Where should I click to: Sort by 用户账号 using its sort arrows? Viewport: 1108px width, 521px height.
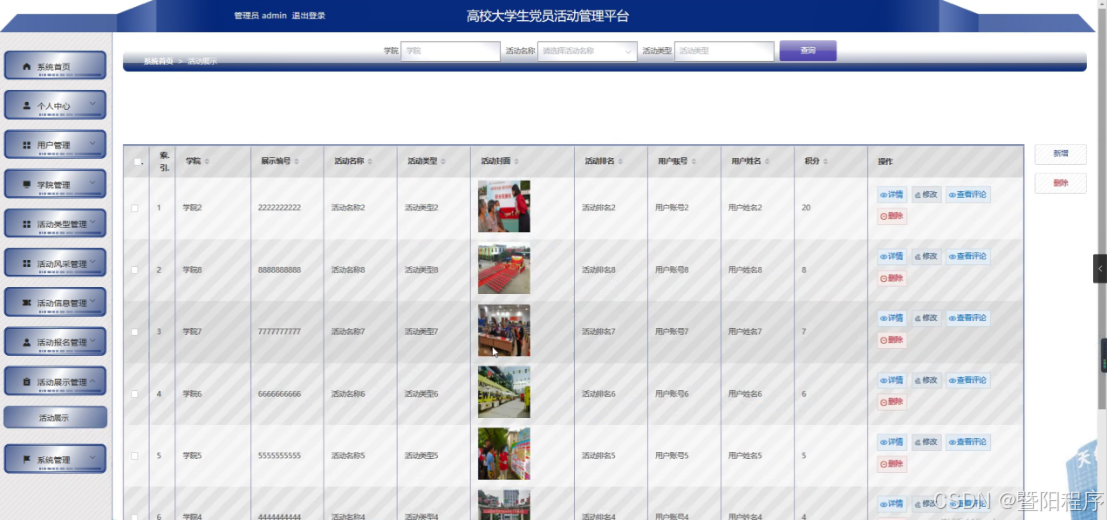(x=694, y=161)
